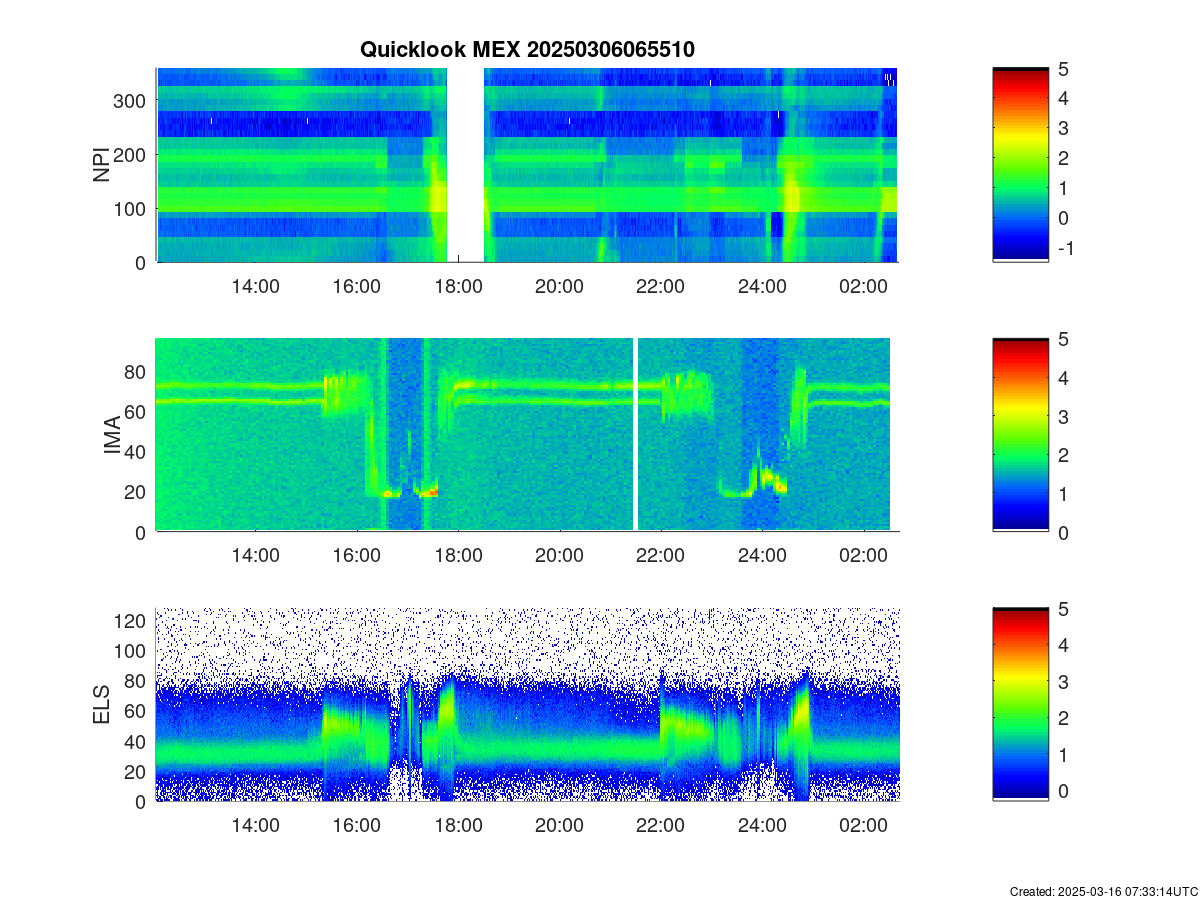Viewport: 1200px width, 900px height.
Task: Click the 40 tick on the ELS y-axis
Action: tap(137, 741)
